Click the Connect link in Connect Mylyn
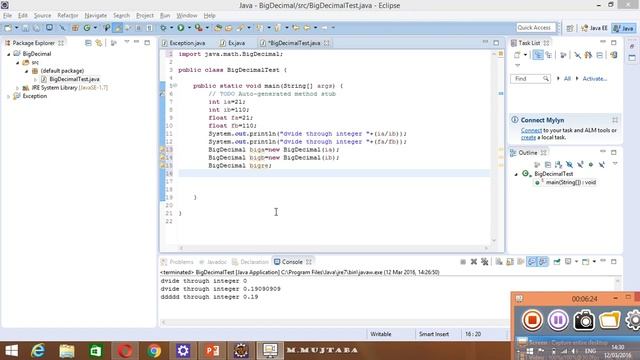Image resolution: width=640 pixels, height=360 pixels. [x=531, y=130]
